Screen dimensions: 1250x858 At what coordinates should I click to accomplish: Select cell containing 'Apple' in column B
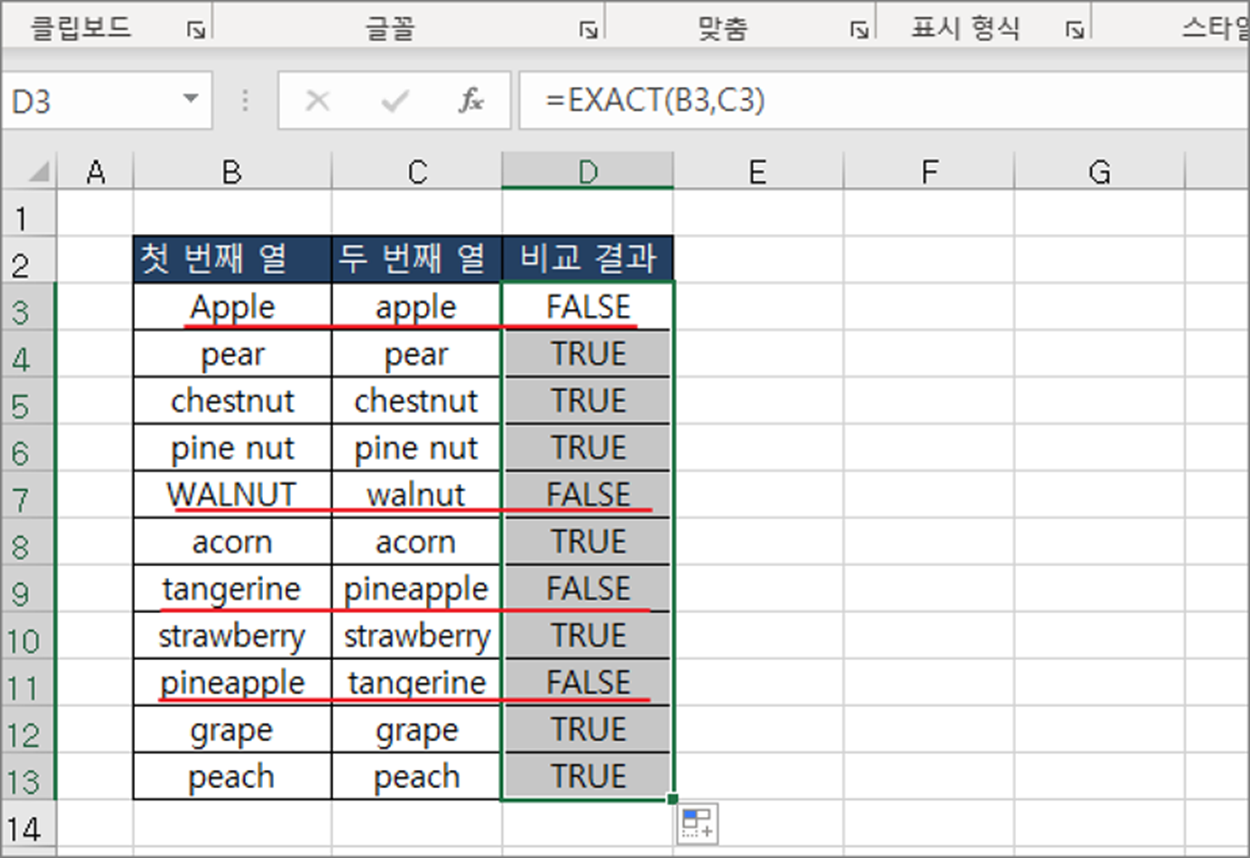pos(232,307)
